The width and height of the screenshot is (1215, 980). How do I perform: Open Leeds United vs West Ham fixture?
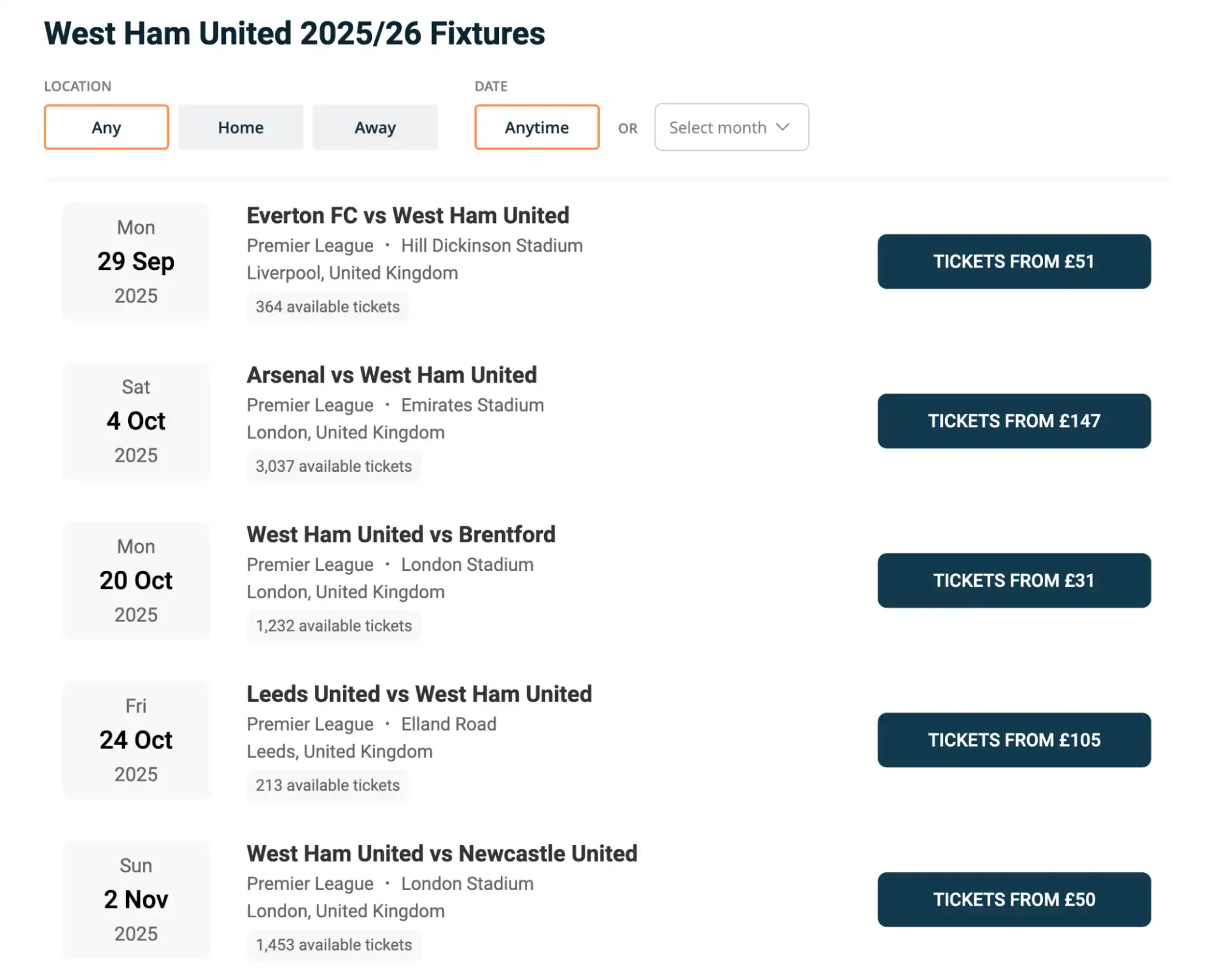click(x=419, y=694)
